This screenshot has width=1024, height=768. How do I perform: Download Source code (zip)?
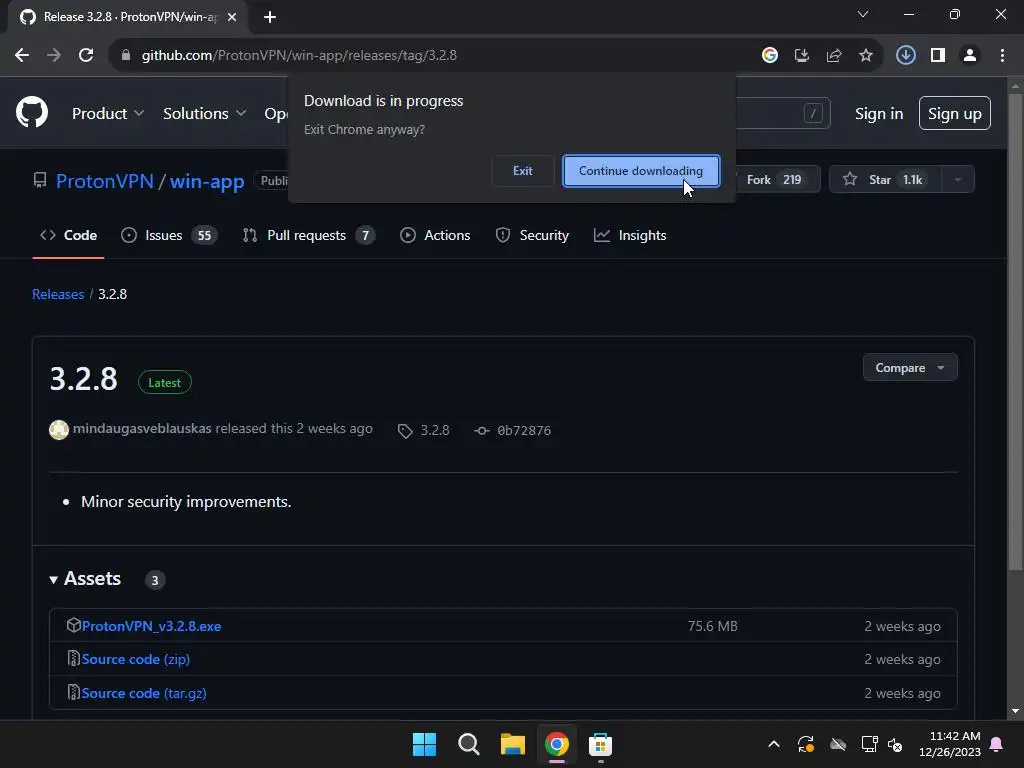click(136, 660)
